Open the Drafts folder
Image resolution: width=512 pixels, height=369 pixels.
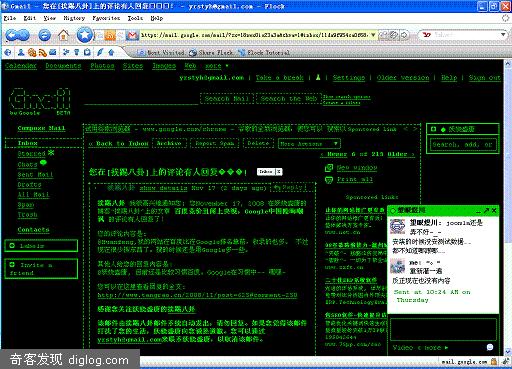(29, 184)
